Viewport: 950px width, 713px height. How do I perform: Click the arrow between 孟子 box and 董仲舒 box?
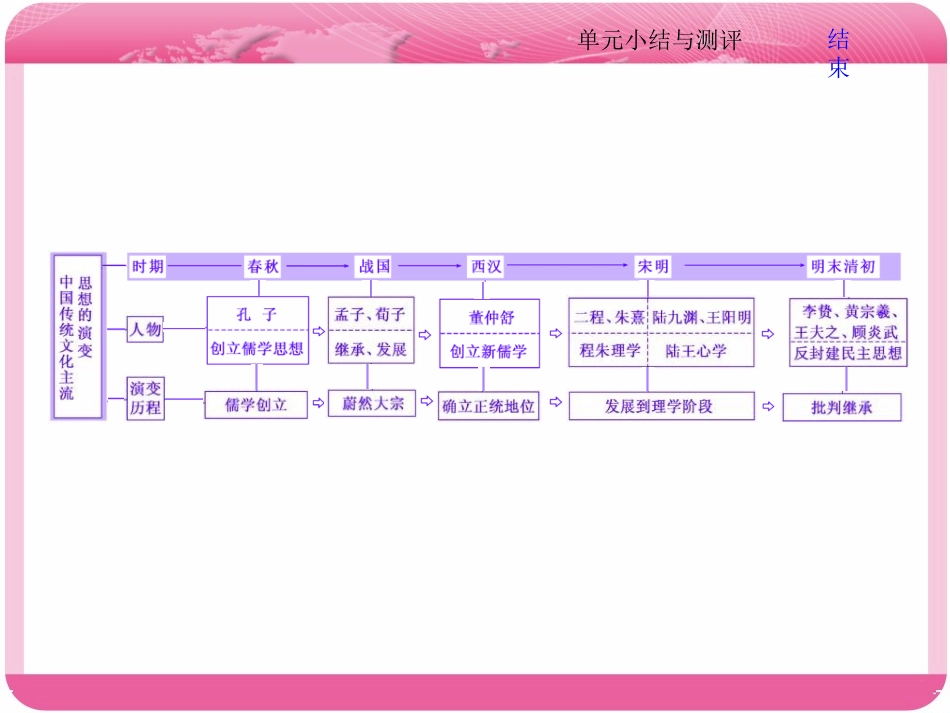tap(425, 334)
